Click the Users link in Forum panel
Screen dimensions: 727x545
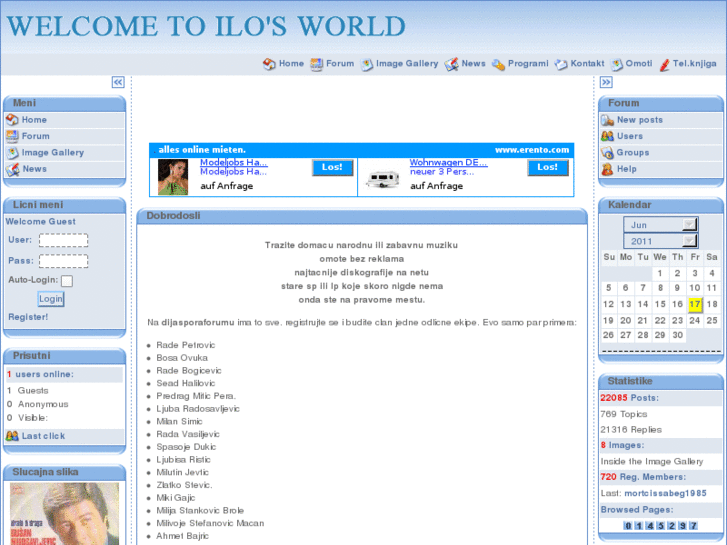tap(630, 136)
